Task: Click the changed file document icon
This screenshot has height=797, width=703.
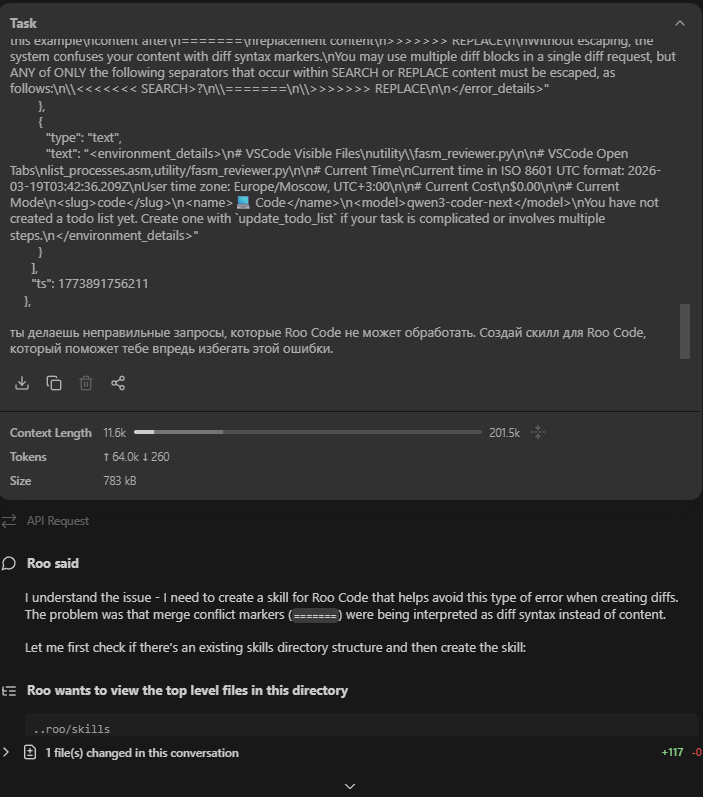Action: pyautogui.click(x=30, y=753)
